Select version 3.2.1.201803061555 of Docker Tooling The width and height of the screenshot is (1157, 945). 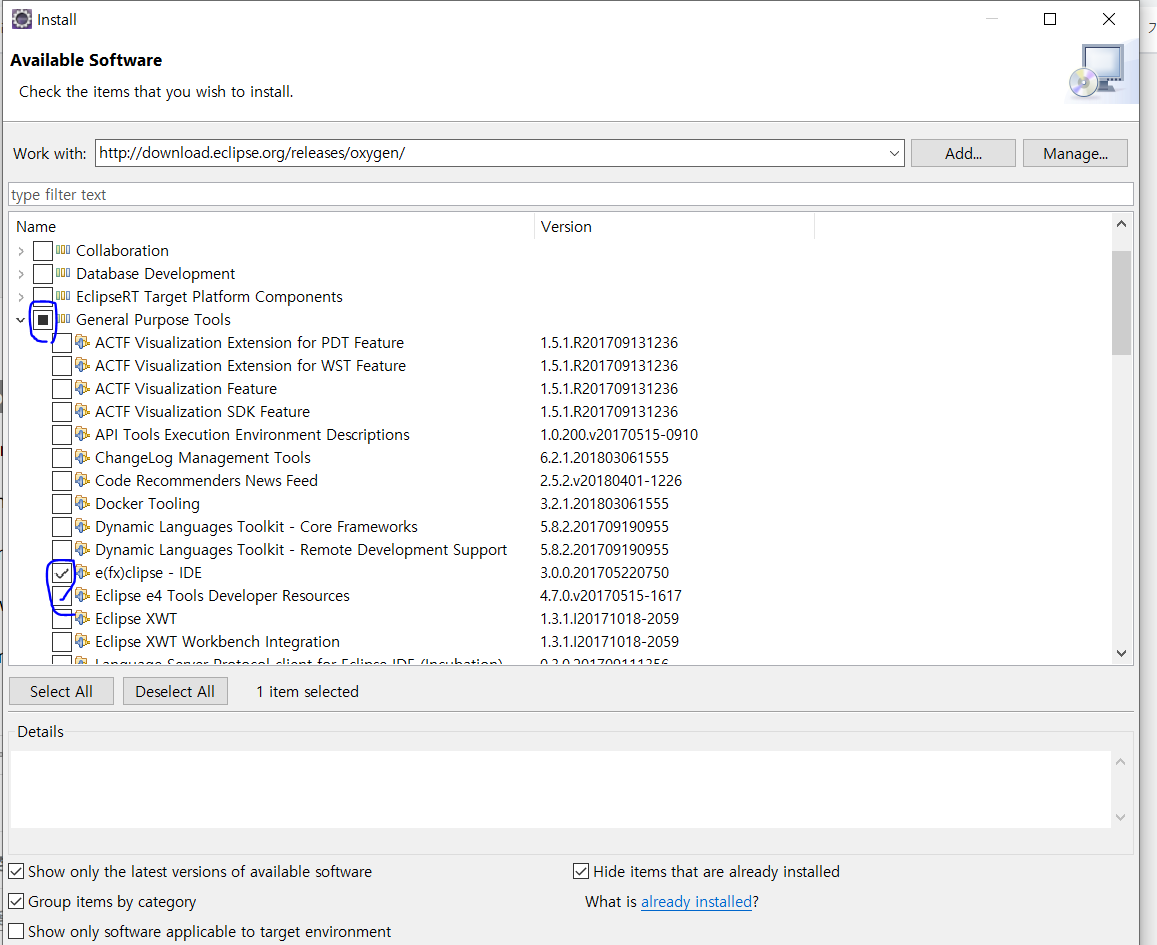pos(604,504)
